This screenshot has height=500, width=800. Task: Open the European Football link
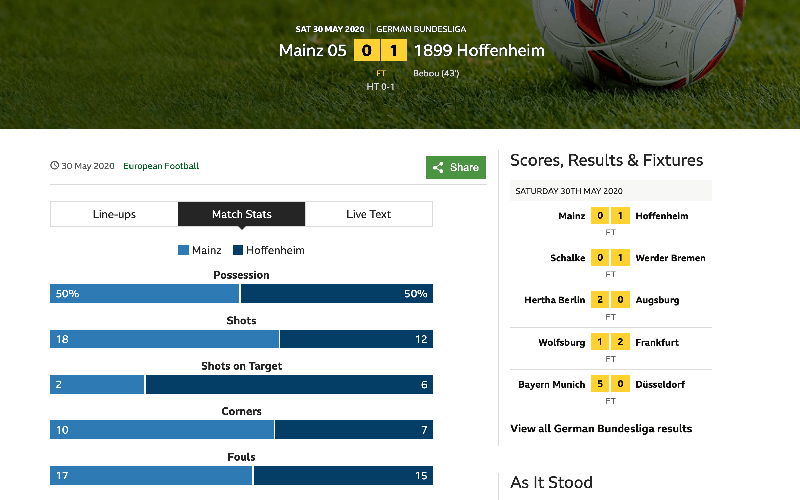161,166
